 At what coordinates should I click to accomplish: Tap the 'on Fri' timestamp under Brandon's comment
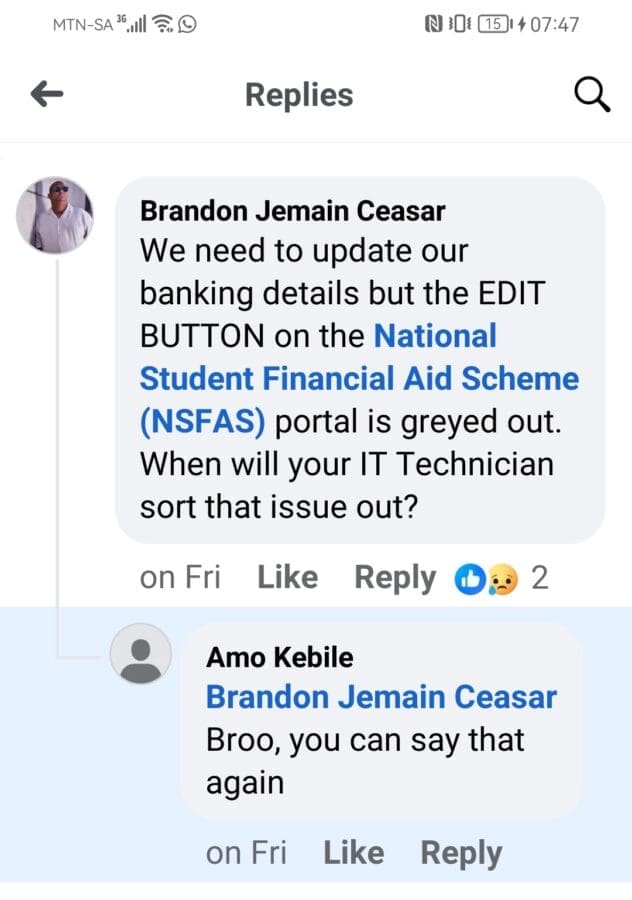tap(180, 577)
